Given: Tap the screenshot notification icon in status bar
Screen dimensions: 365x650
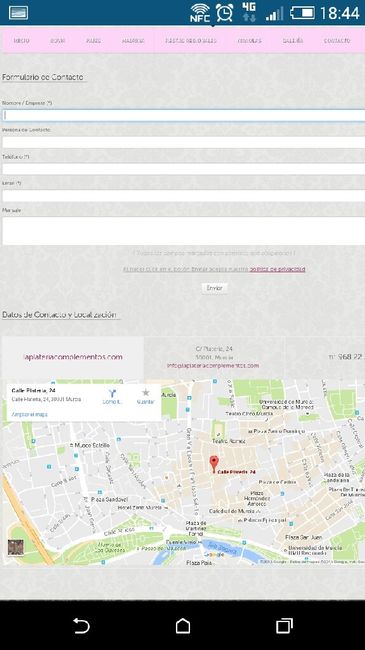Looking at the screenshot, I should [18, 13].
